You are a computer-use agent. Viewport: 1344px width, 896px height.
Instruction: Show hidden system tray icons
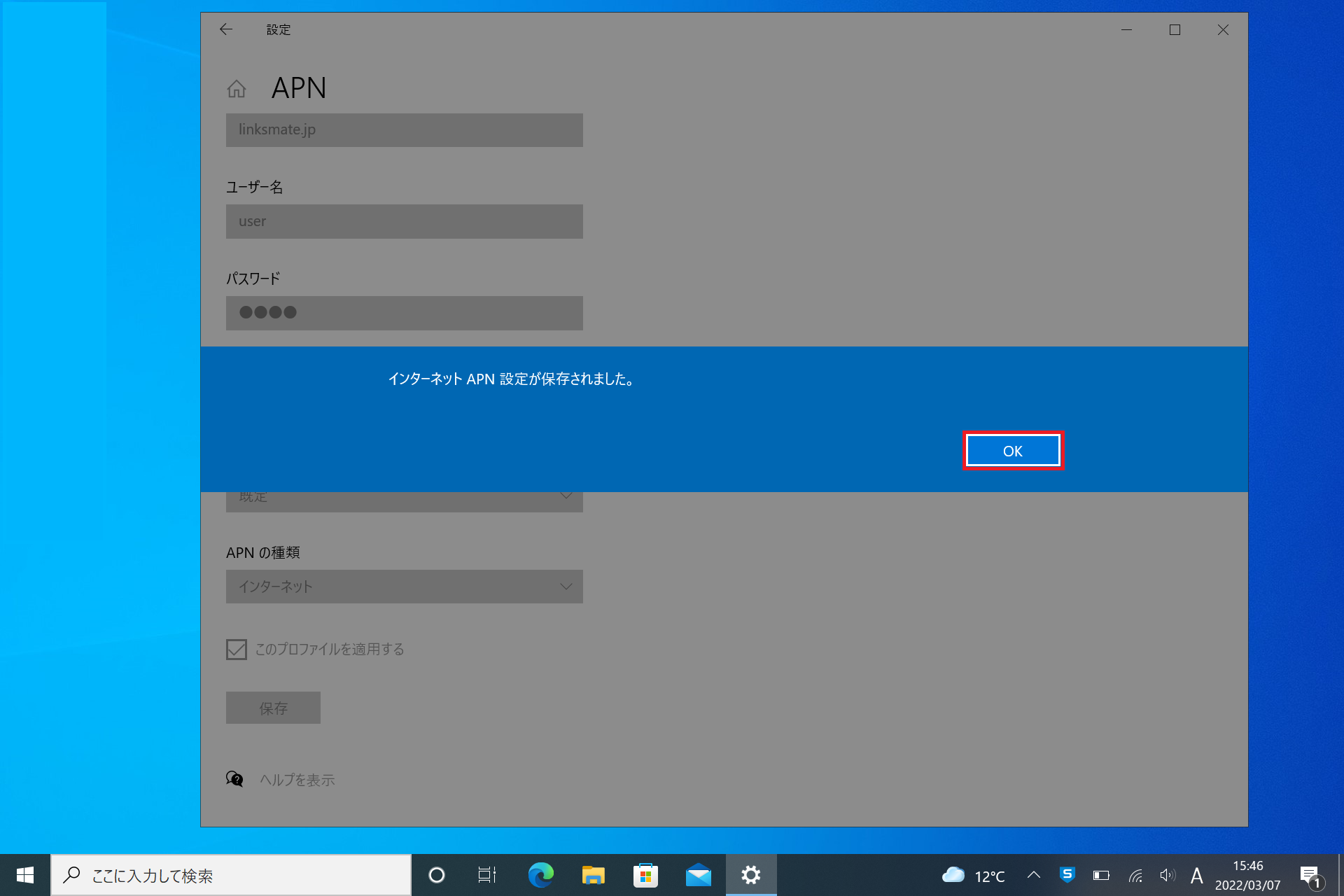pos(1033,875)
